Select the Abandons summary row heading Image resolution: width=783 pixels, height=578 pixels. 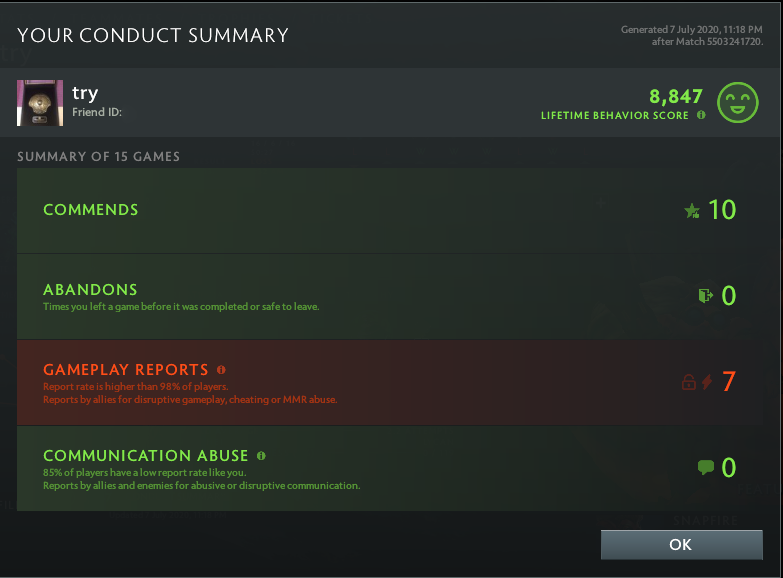point(90,290)
